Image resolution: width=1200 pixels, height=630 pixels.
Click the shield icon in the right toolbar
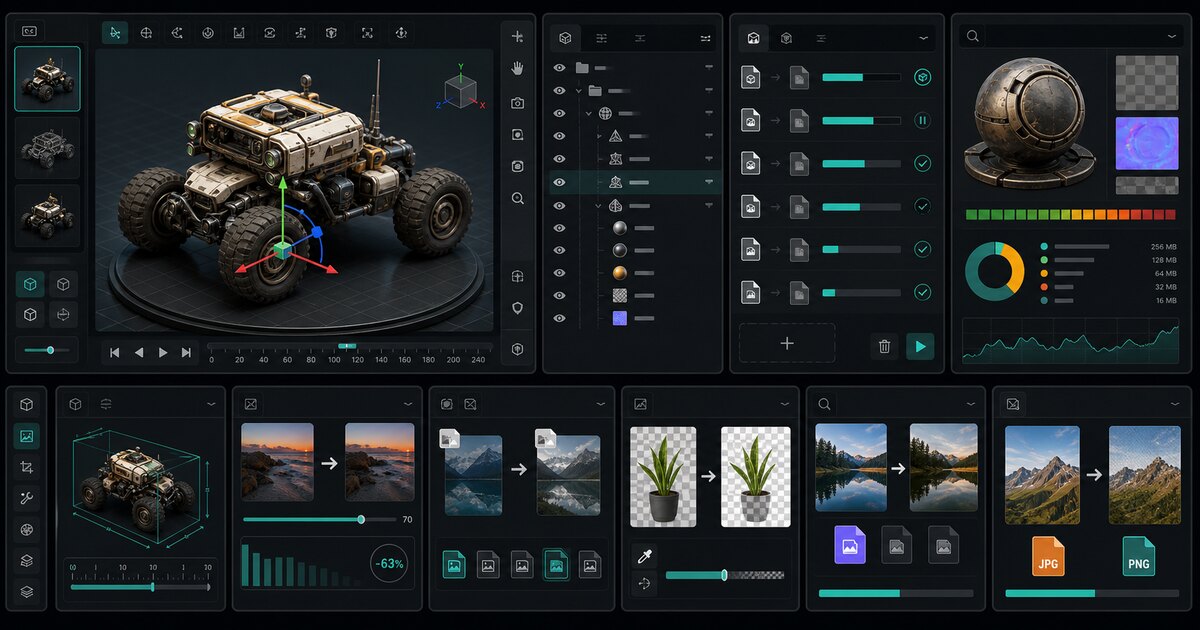(x=517, y=308)
